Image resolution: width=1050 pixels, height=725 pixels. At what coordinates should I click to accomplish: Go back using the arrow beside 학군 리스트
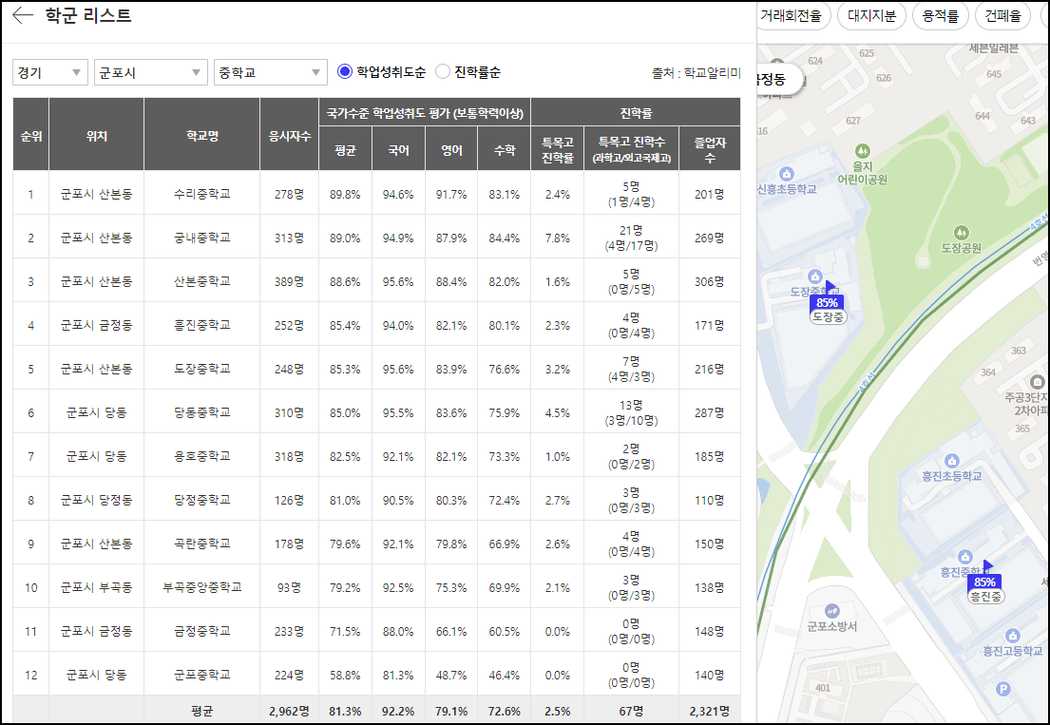coord(23,15)
